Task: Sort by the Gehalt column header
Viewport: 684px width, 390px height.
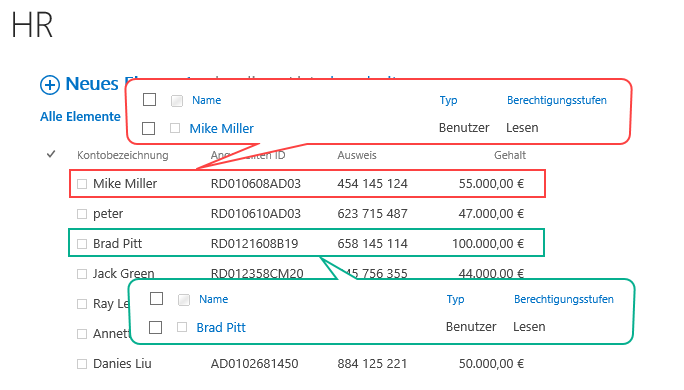Action: (510, 155)
